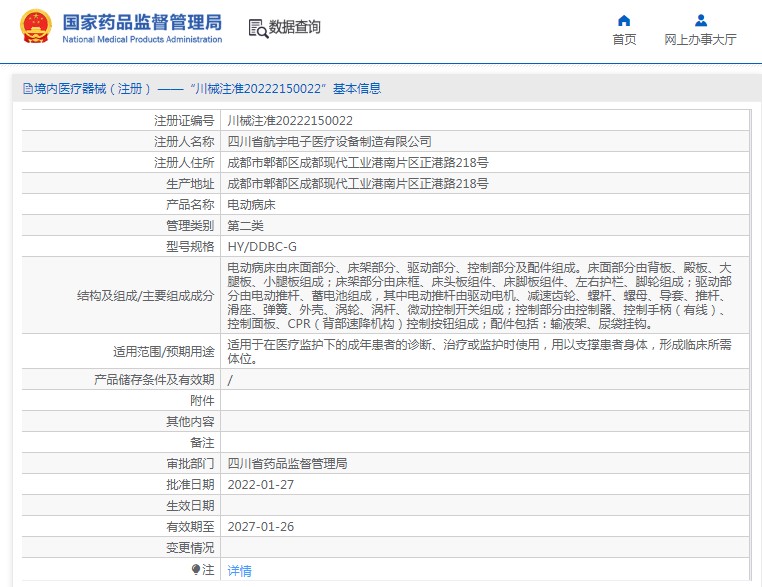Click registrant name 四川省航宇电子医疗设备制造有限公司
The image size is (762, 587).
(x=330, y=141)
